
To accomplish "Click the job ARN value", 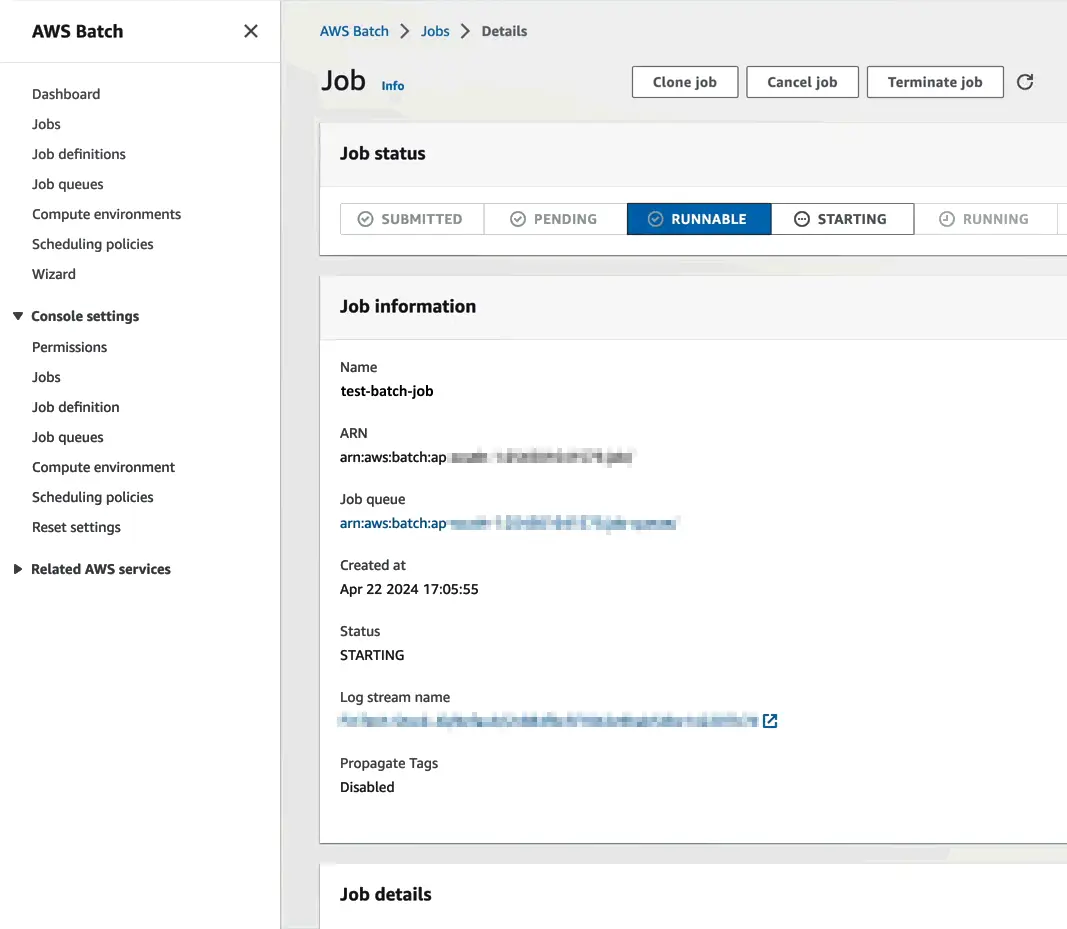I will pos(487,457).
